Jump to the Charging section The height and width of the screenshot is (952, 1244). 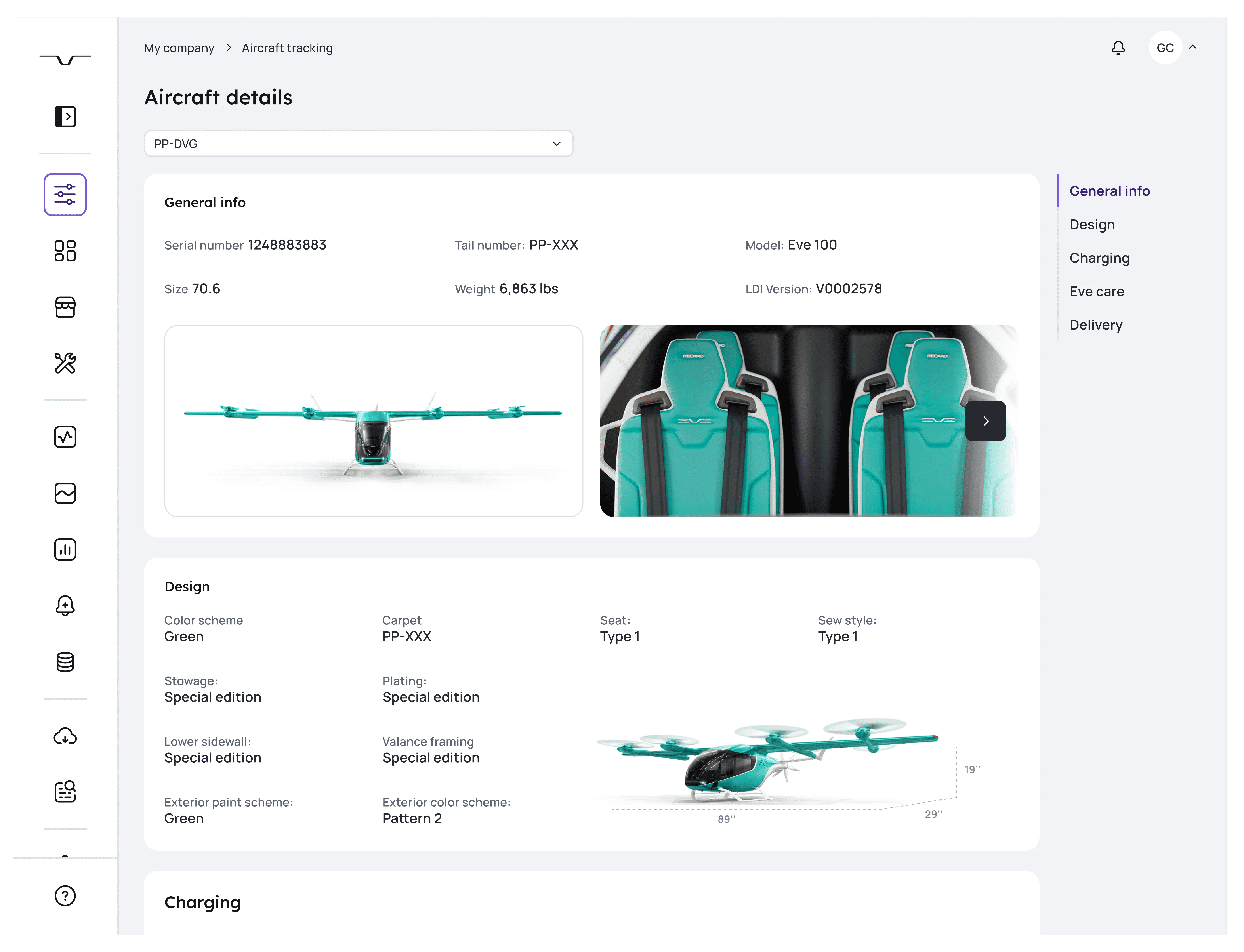pos(1099,258)
